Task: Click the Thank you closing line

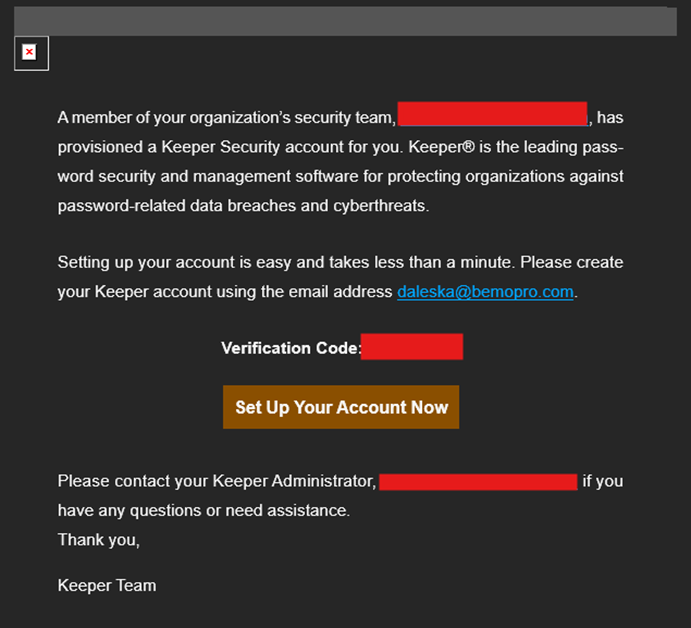Action: point(99,540)
